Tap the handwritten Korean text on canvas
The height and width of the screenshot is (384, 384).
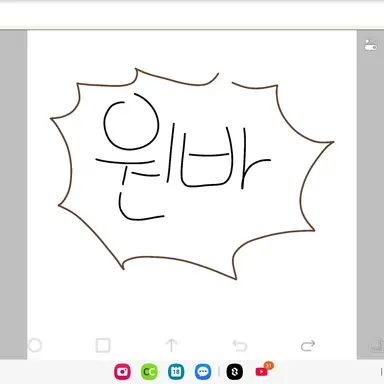[183, 157]
